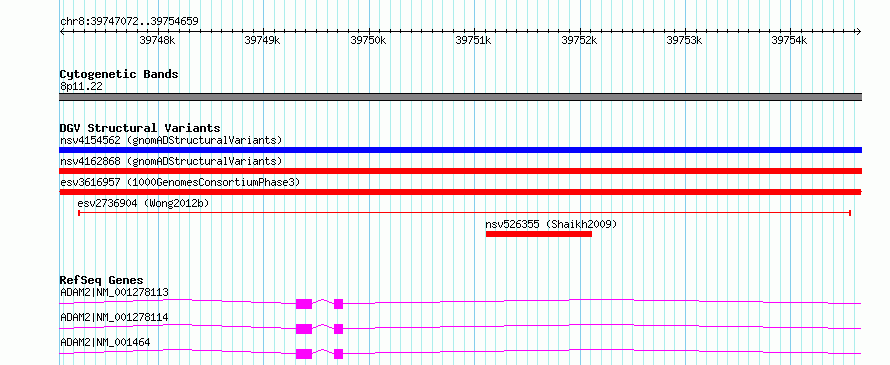Click the ruler's left arrow end
Viewport: 890px width, 365px height.
click(62, 32)
